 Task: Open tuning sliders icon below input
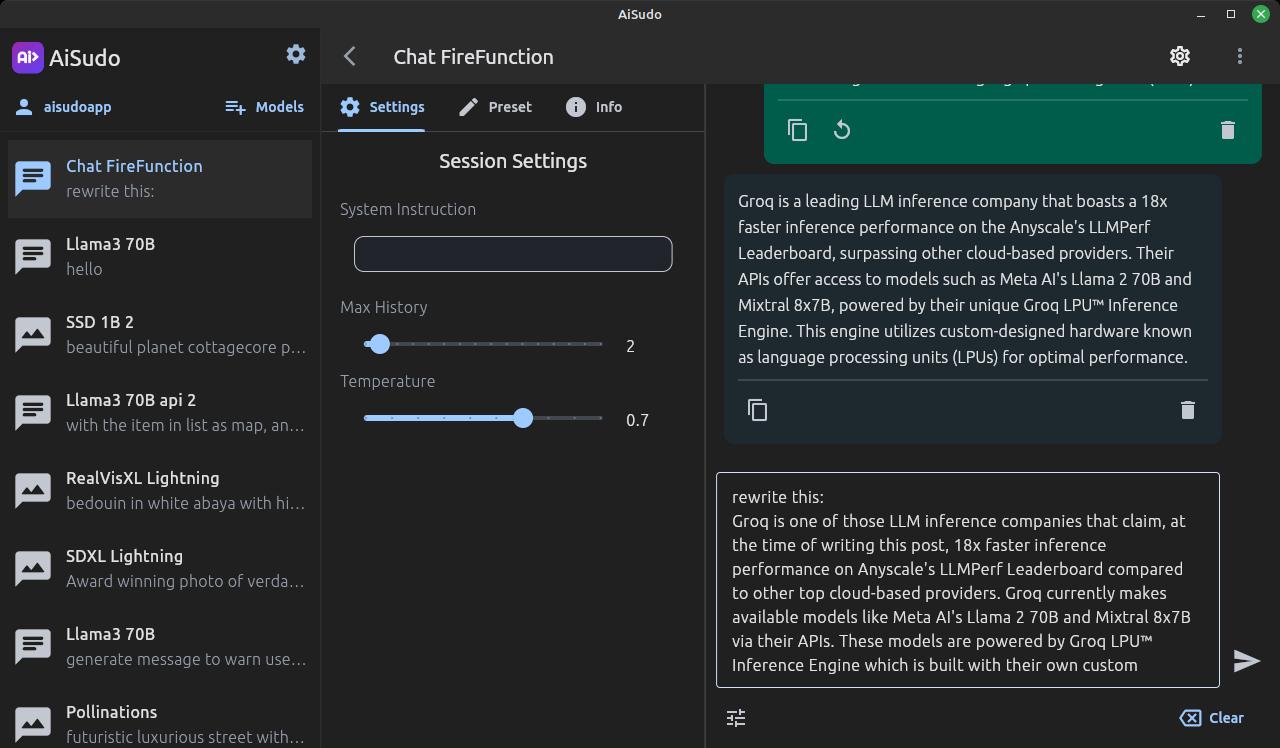click(736, 718)
